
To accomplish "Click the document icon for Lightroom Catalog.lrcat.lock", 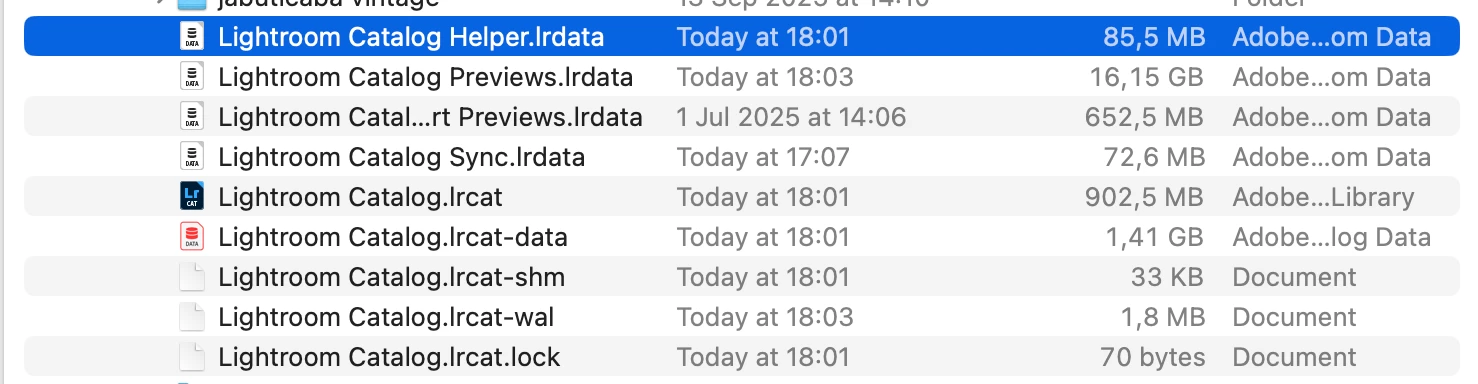I will pos(192,357).
